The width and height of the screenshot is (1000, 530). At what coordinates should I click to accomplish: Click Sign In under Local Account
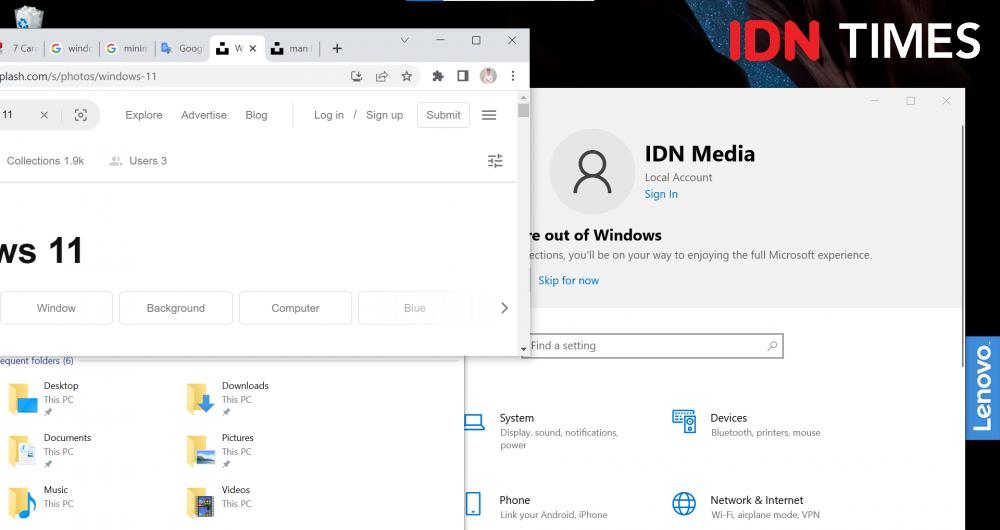(661, 195)
